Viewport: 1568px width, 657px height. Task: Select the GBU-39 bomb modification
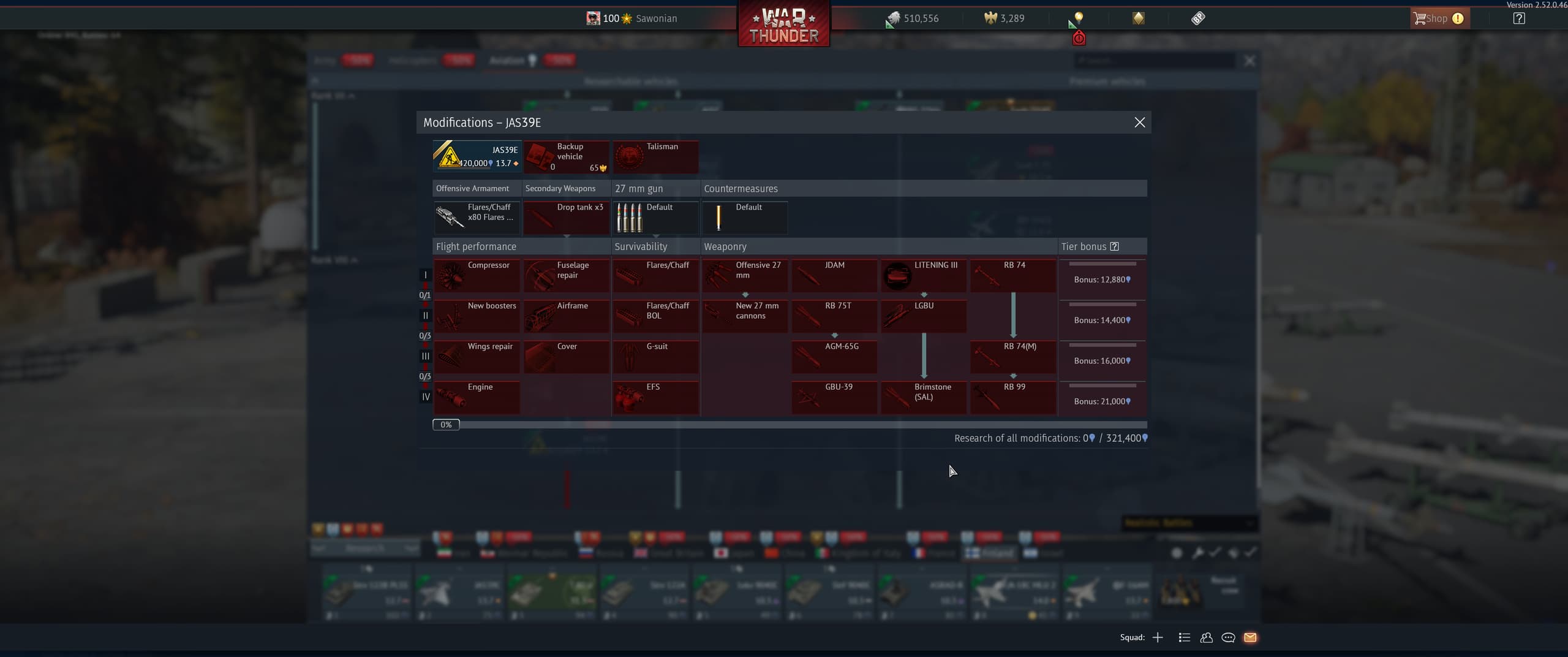pyautogui.click(x=834, y=398)
